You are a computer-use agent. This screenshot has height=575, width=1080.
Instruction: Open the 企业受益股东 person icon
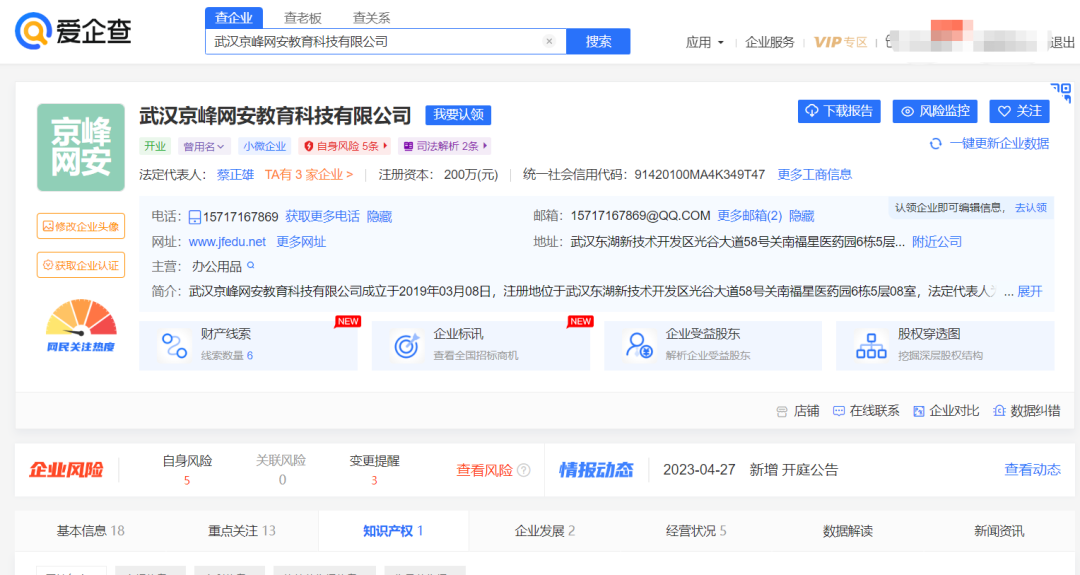pos(638,346)
